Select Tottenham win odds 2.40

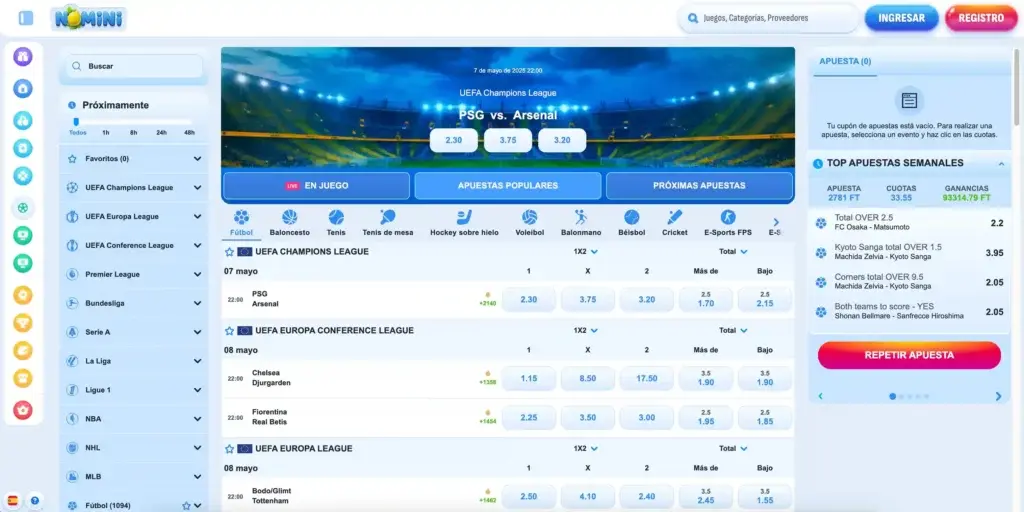[x=647, y=496]
